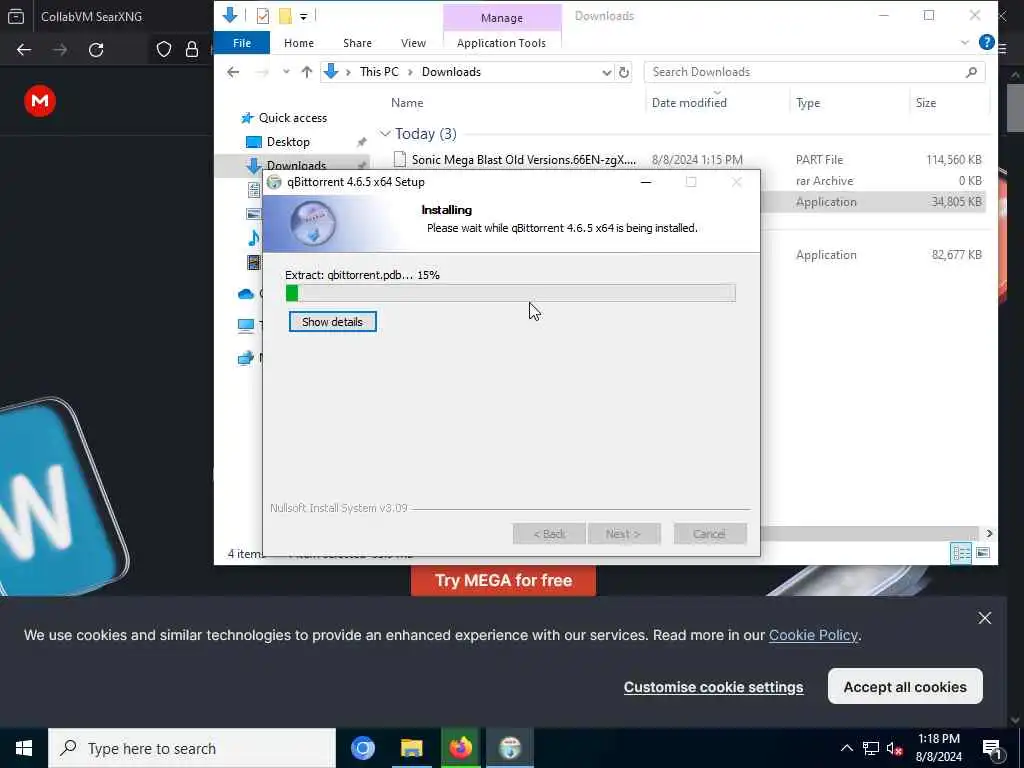Expand the Explorer ribbon with chevron
Image resolution: width=1024 pixels, height=768 pixels.
965,42
